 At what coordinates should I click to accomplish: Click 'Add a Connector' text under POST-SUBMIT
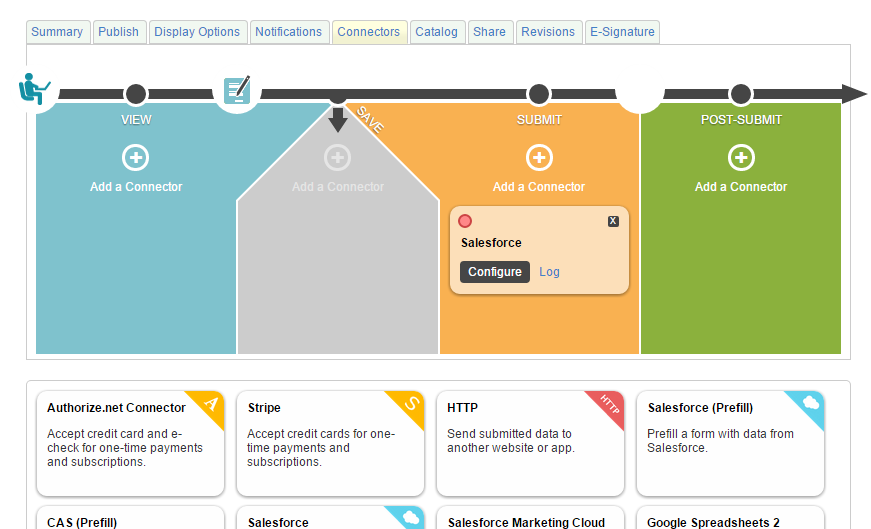coord(741,187)
